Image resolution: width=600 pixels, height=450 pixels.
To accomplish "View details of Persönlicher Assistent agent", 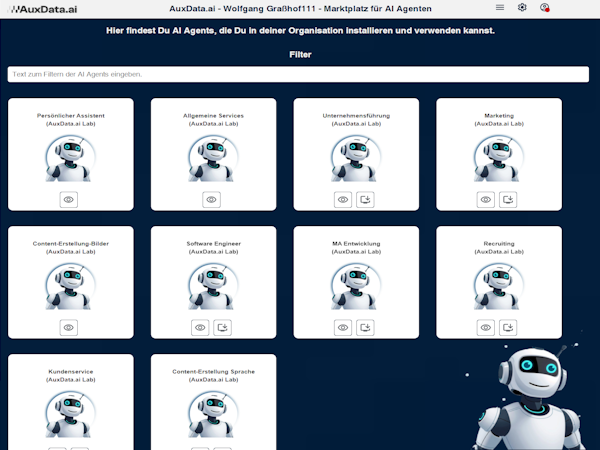I will 69,199.
